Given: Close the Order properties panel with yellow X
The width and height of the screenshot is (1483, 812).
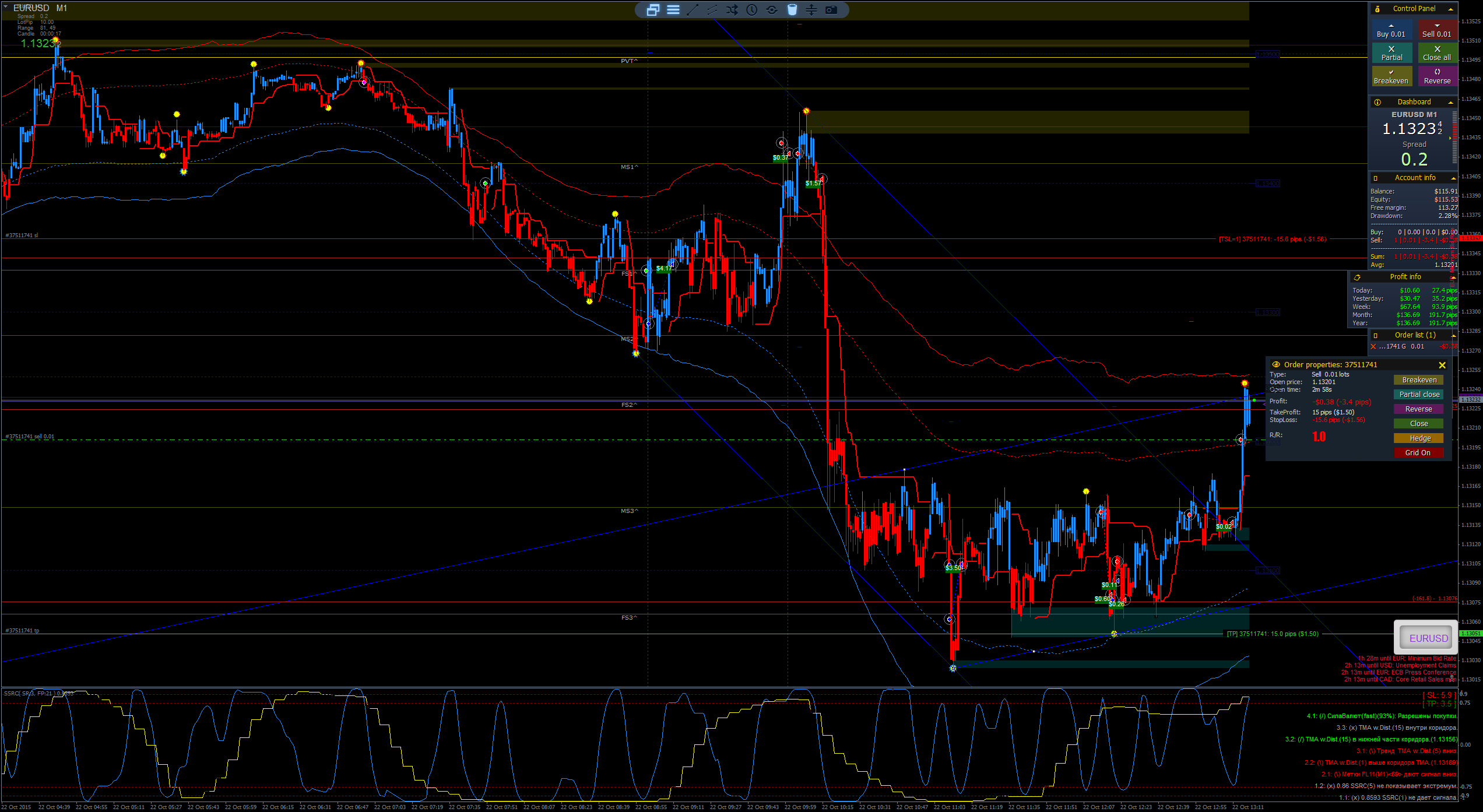Looking at the screenshot, I should point(1442,365).
